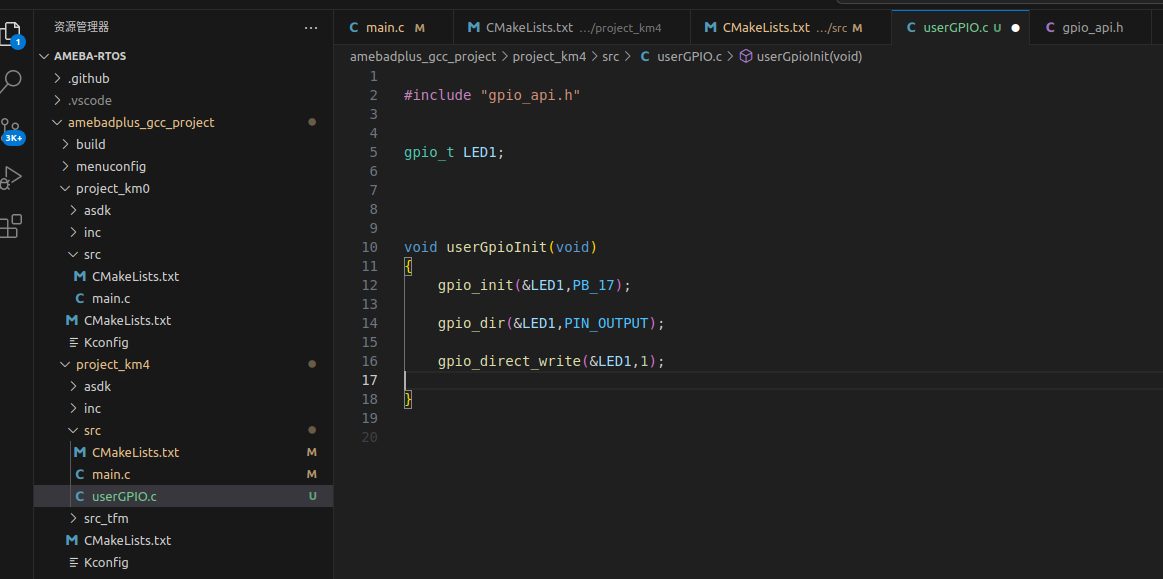Image resolution: width=1163 pixels, height=579 pixels.
Task: Click the gpio_direct_write function call
Action: [x=509, y=361]
